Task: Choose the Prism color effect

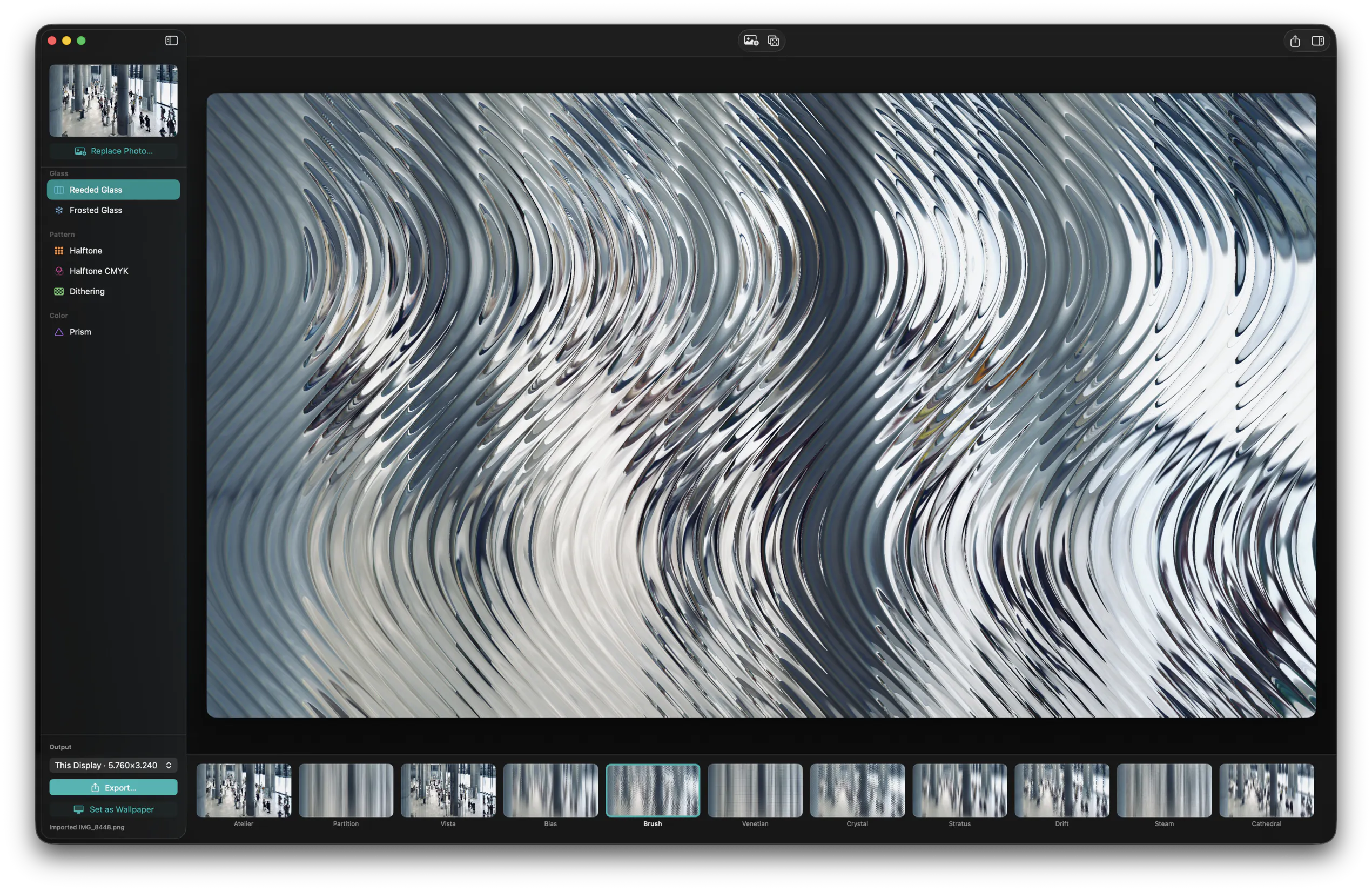Action: pyautogui.click(x=113, y=332)
